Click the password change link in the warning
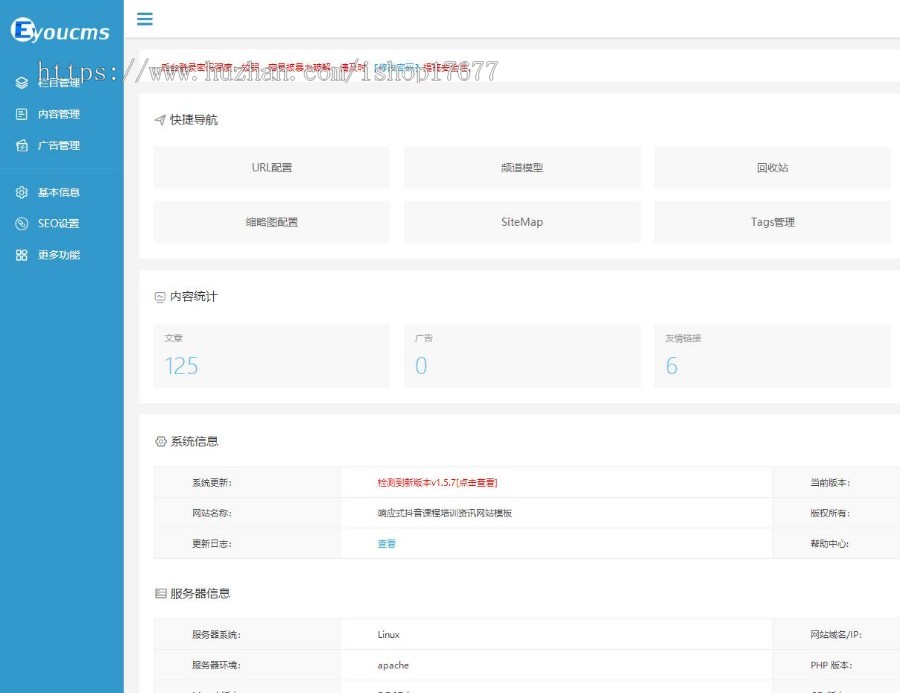900x693 pixels. 397,67
